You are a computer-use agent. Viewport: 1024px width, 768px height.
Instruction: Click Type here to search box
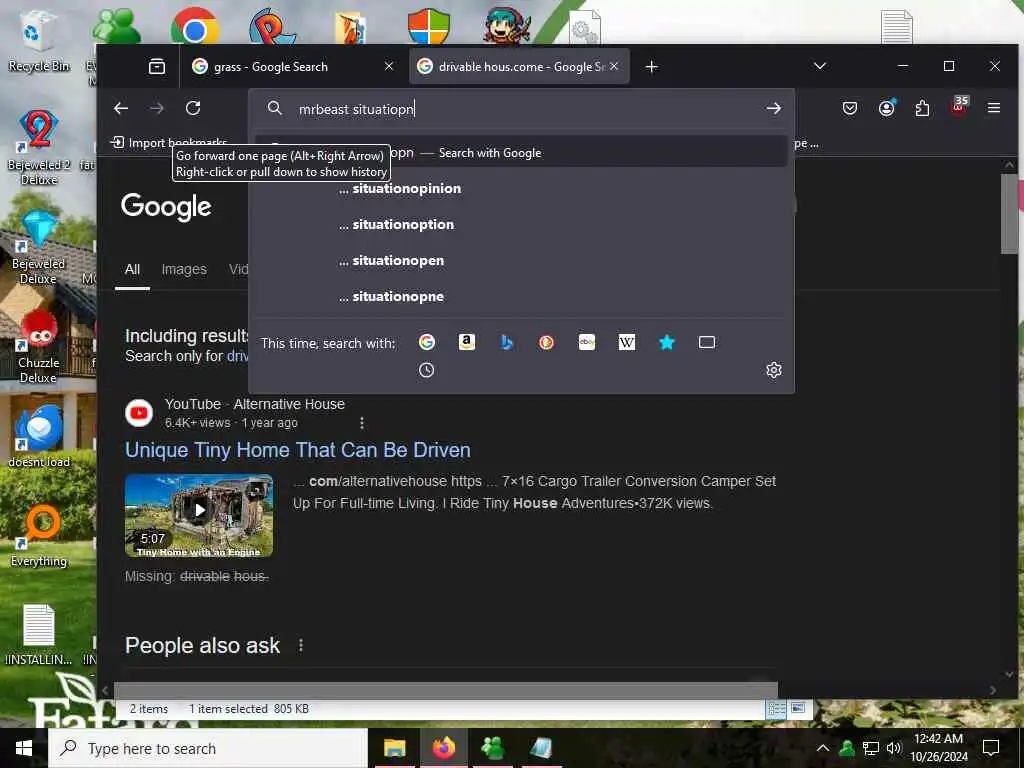coord(208,748)
